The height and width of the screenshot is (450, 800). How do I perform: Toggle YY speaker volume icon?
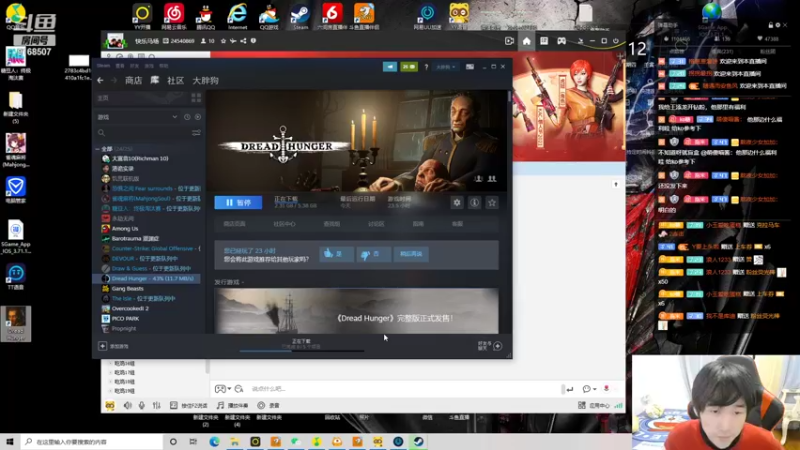128,406
